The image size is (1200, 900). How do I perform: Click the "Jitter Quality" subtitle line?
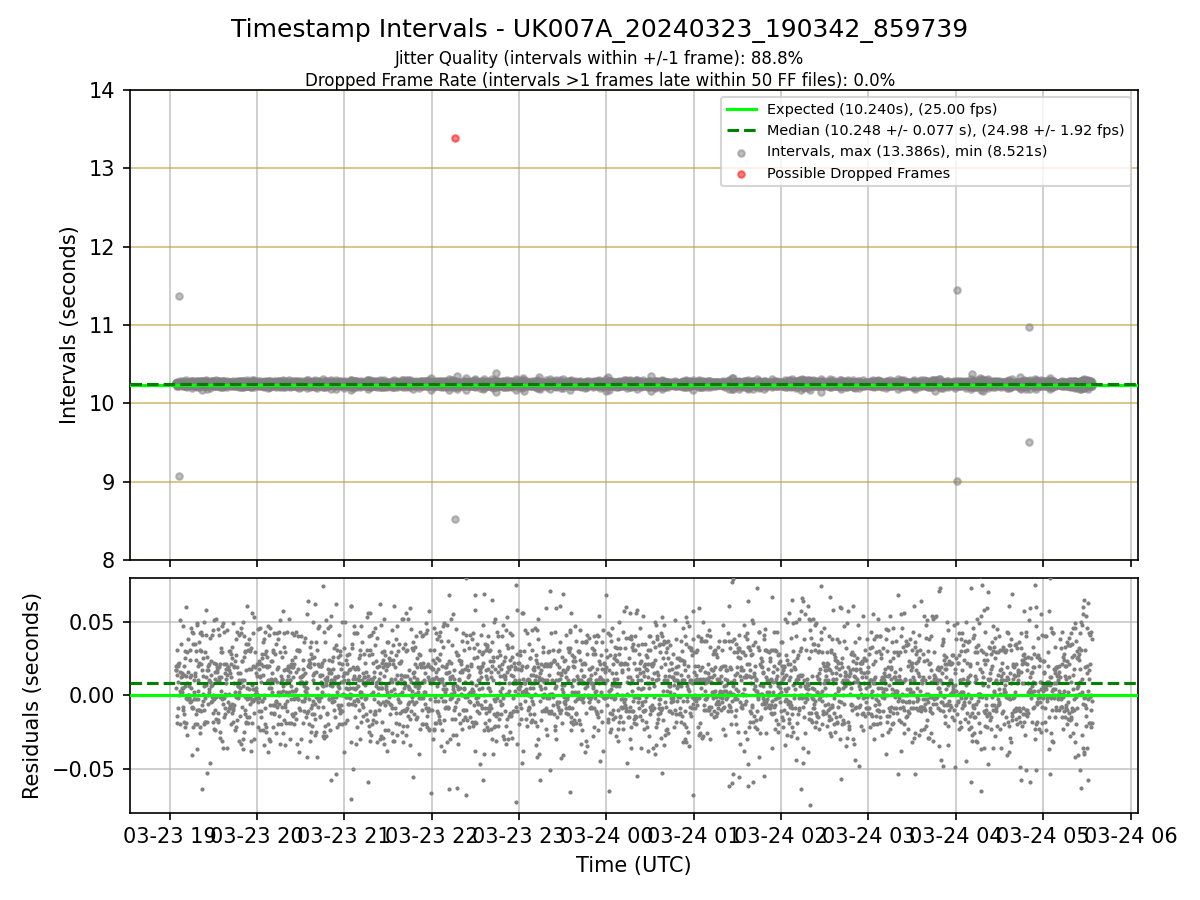coord(599,58)
